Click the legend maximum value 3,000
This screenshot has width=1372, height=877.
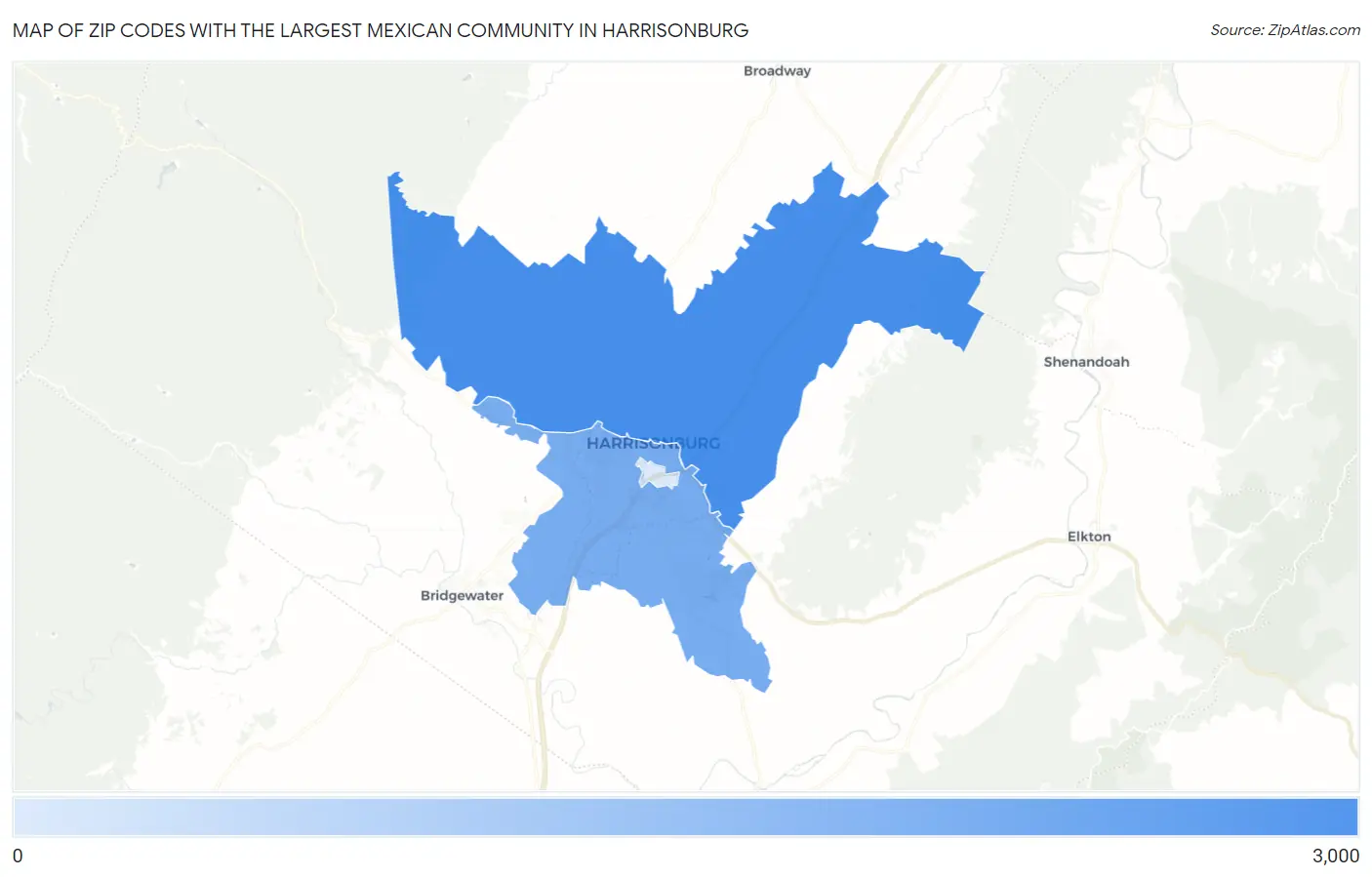(1335, 856)
